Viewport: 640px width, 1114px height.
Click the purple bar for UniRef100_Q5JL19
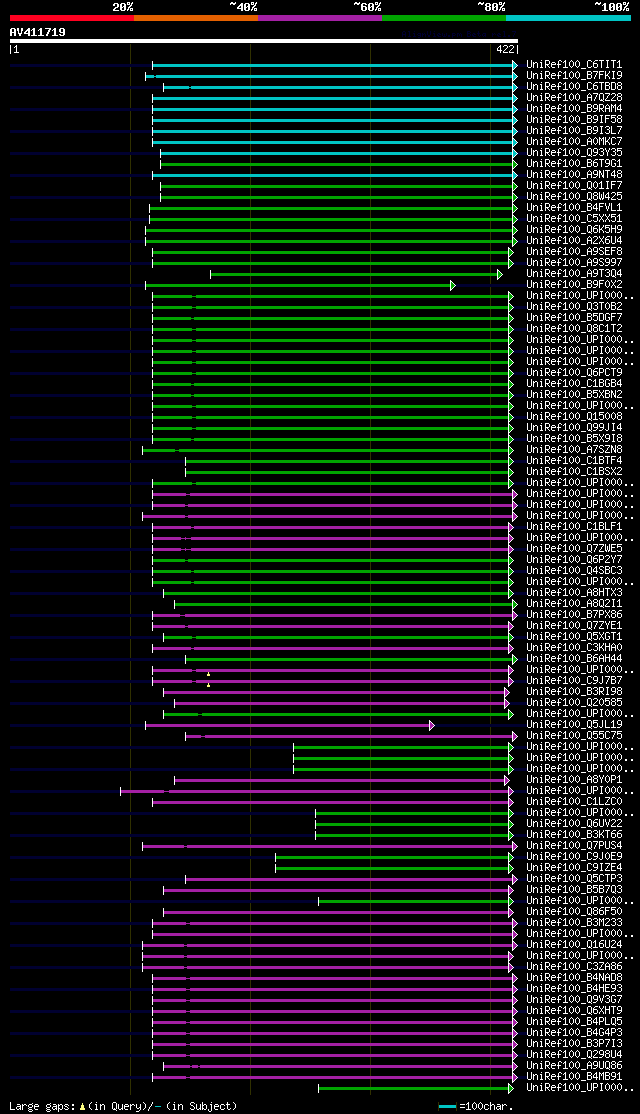289,725
